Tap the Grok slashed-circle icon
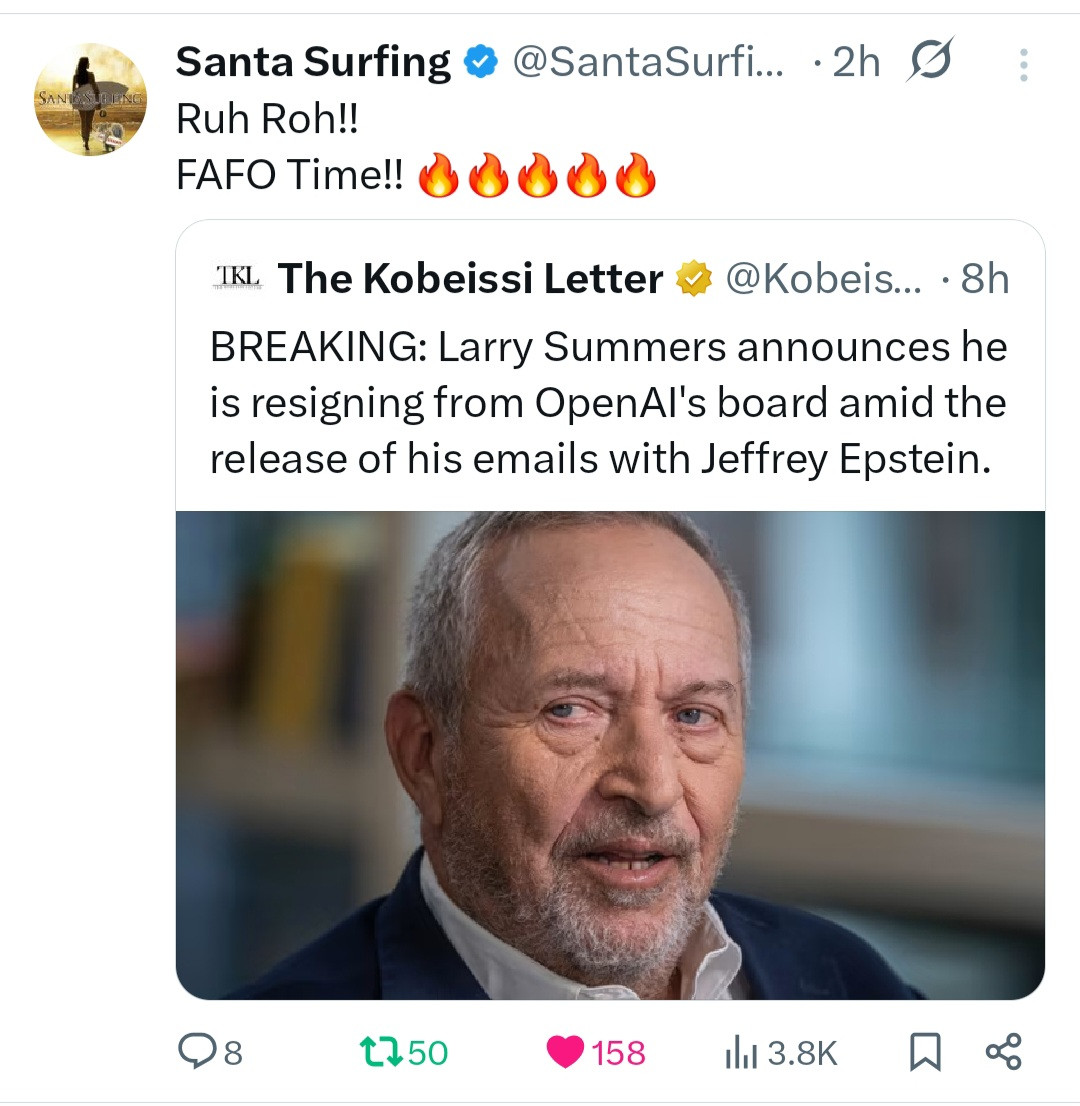The width and height of the screenshot is (1080, 1106). tap(930, 62)
